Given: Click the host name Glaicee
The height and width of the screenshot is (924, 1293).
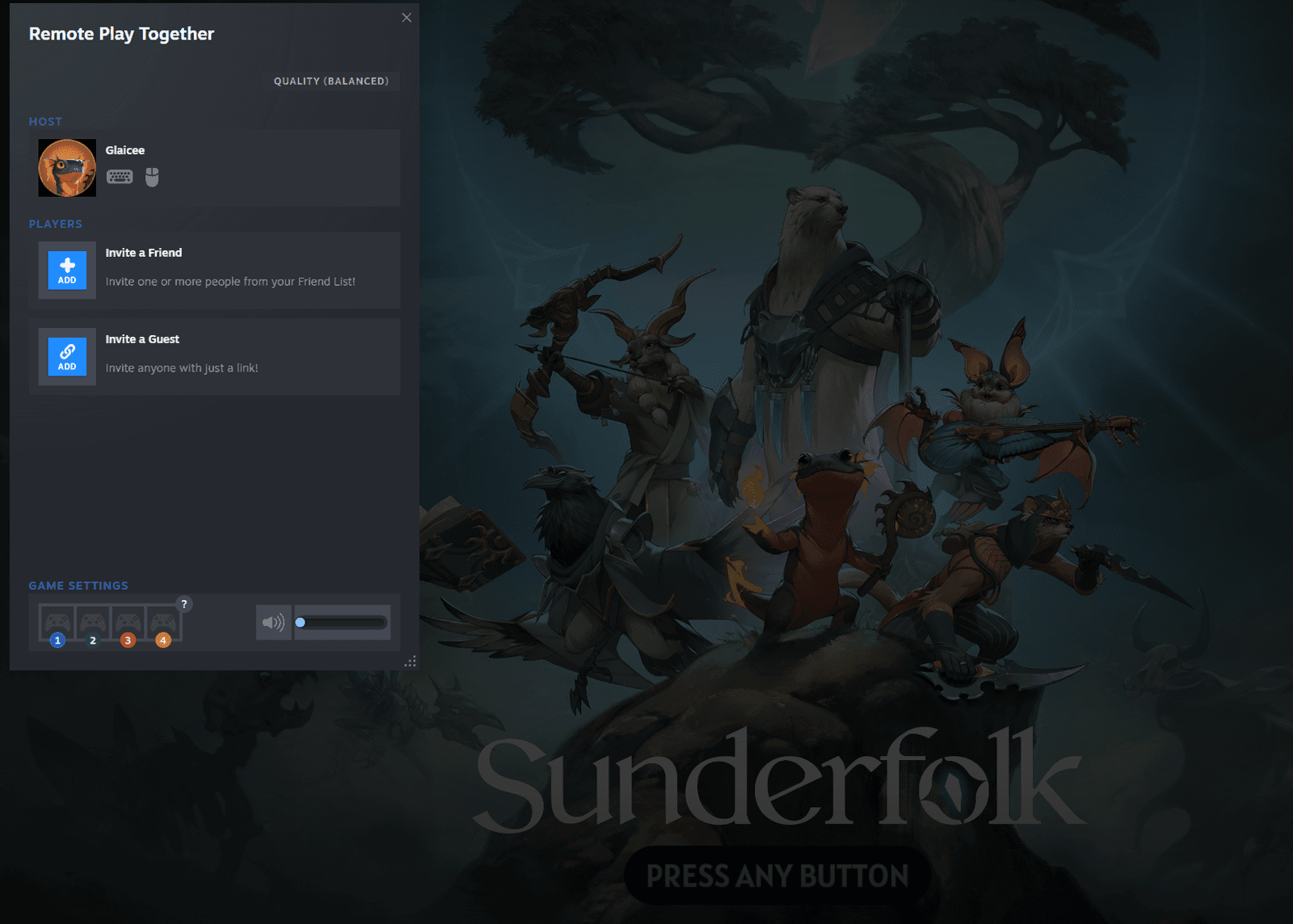Looking at the screenshot, I should (125, 150).
